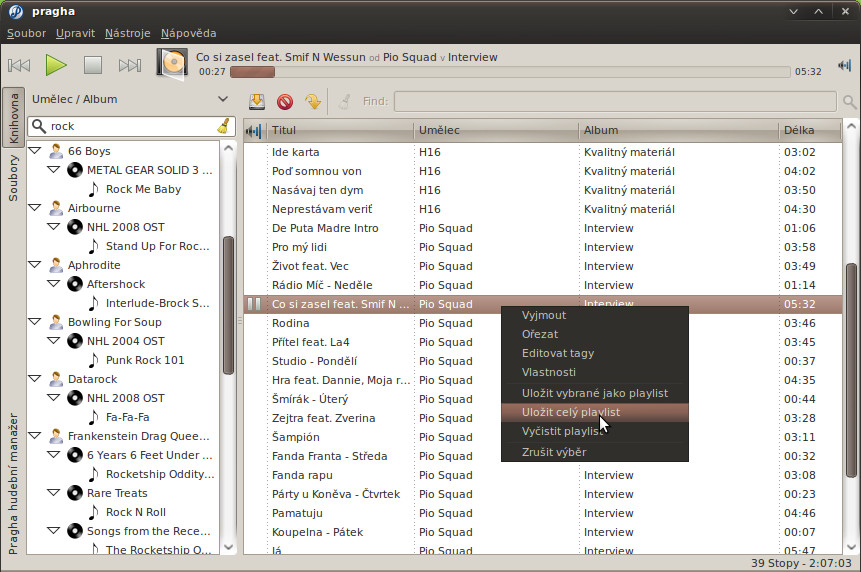Click the volume speaker icon
Viewport: 861px width, 572px height.
[844, 66]
